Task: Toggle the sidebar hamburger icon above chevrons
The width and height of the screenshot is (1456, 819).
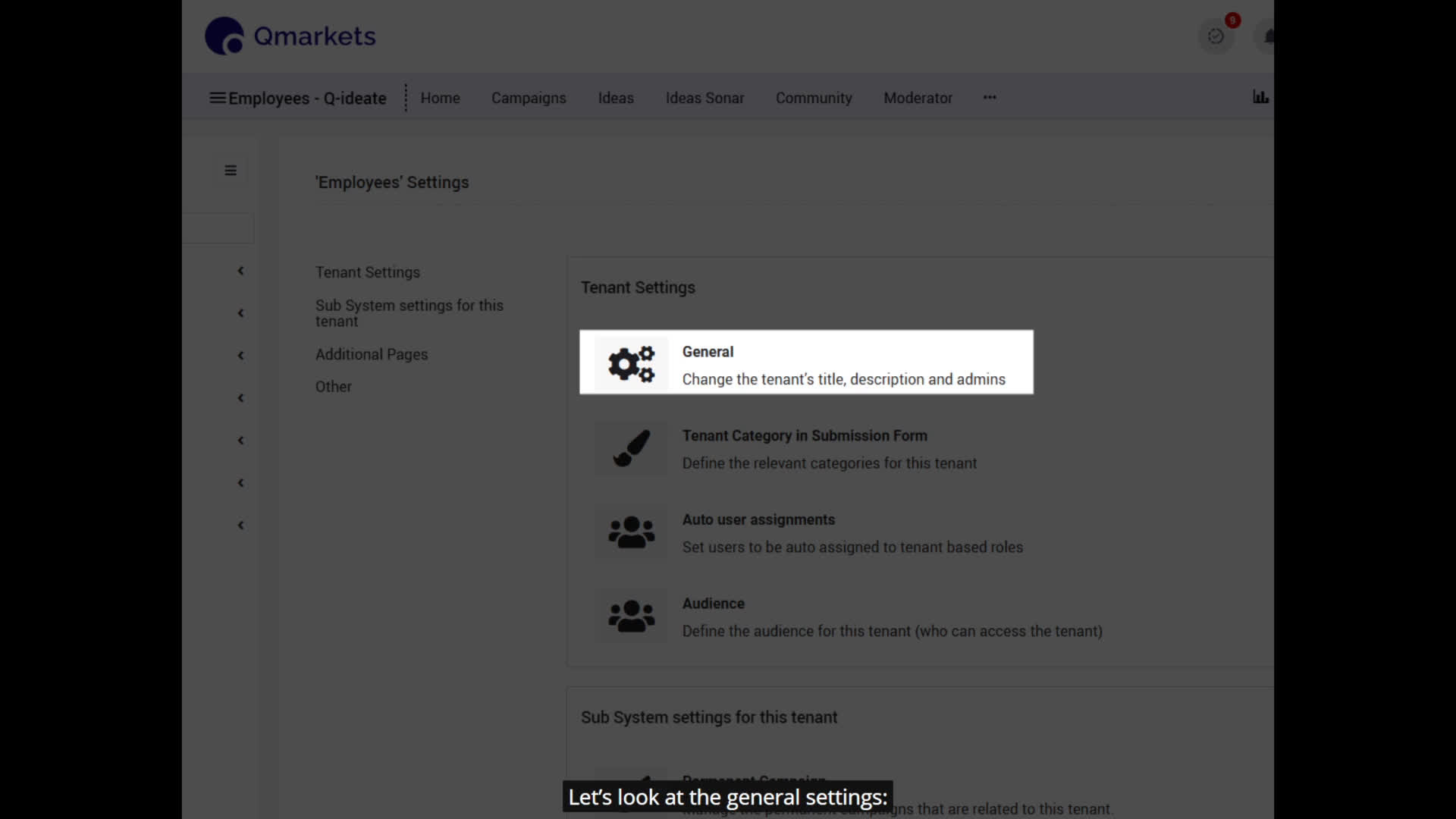Action: click(231, 171)
